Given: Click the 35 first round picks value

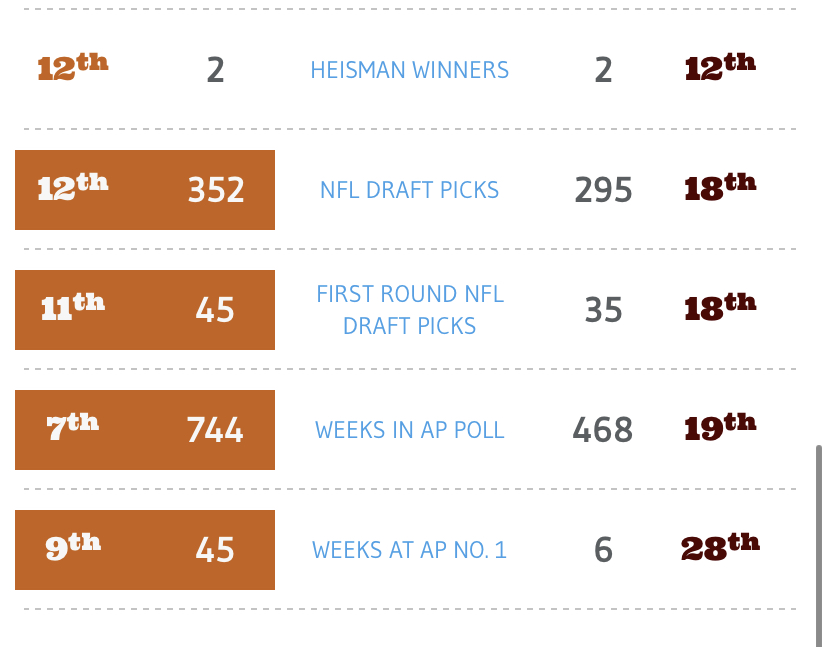Looking at the screenshot, I should point(603,310).
